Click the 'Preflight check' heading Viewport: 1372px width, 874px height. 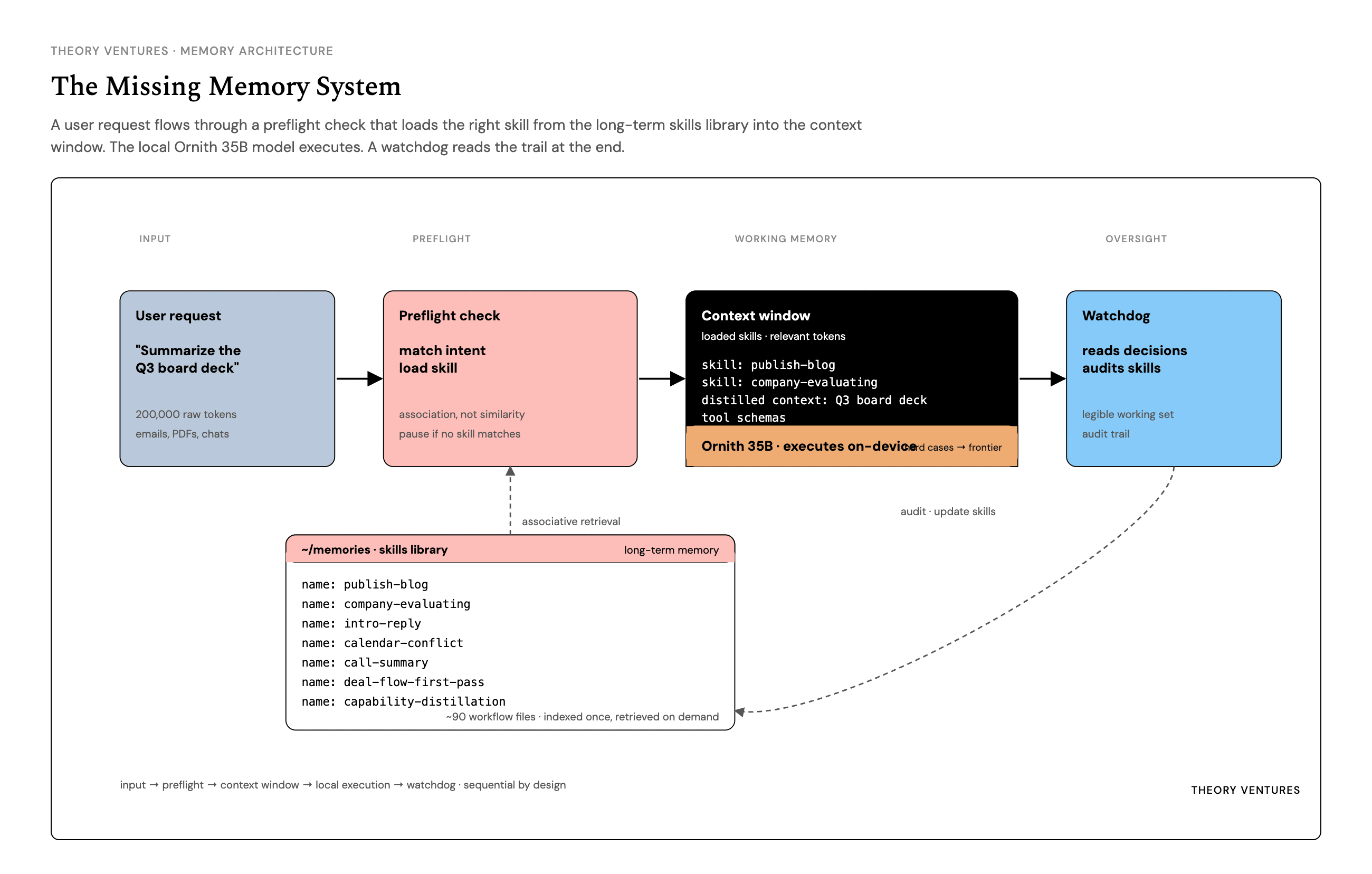pyautogui.click(x=450, y=316)
